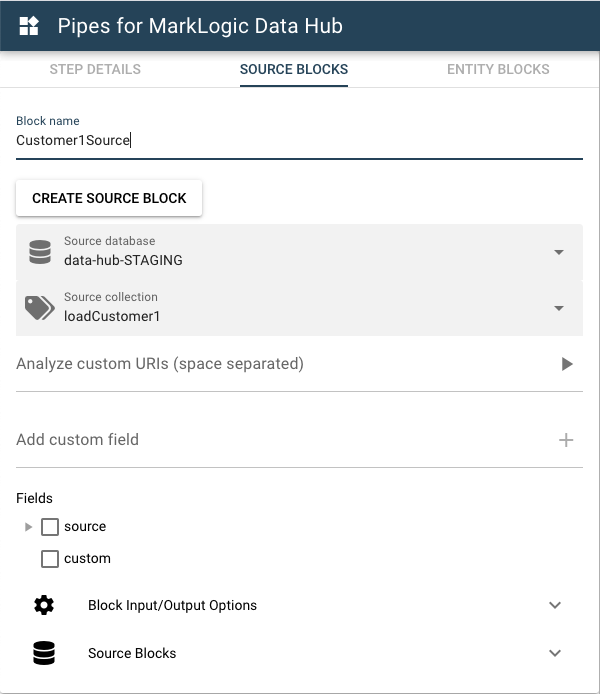Click the Pipes app logo icon
The width and height of the screenshot is (600, 694).
point(30,26)
